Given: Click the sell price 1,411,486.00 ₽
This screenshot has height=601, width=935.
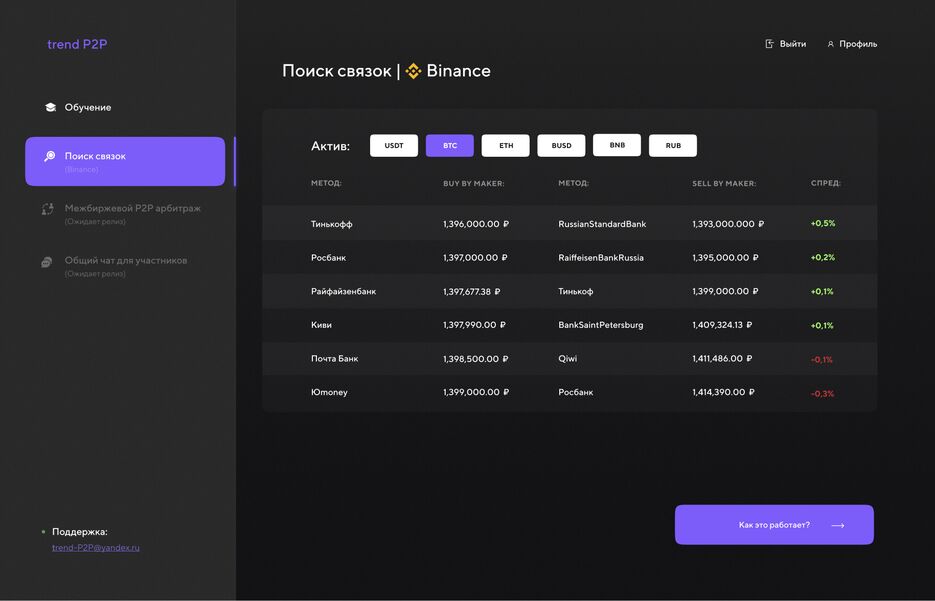Looking at the screenshot, I should point(722,358).
